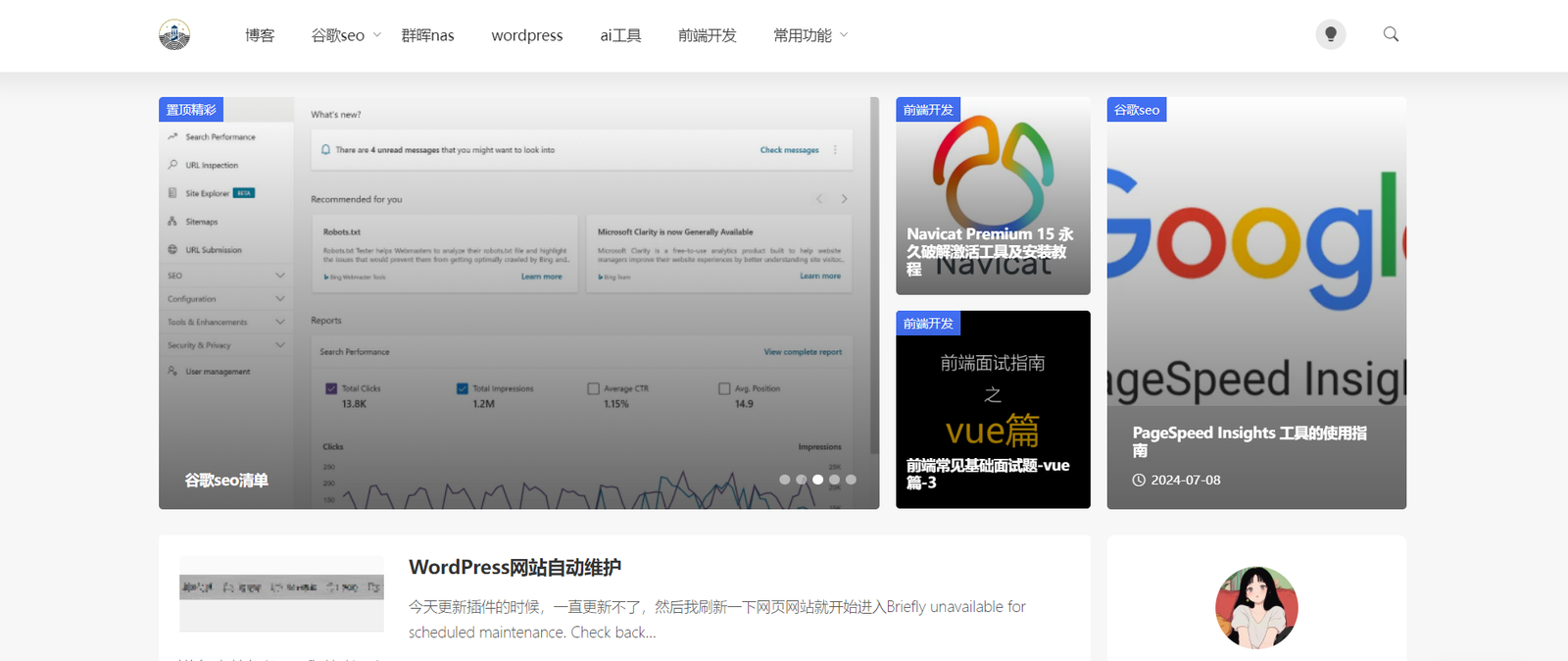Open the 谷歌seo清单 carousel slide title
Viewport: 1568px width, 661px height.
coord(226,481)
